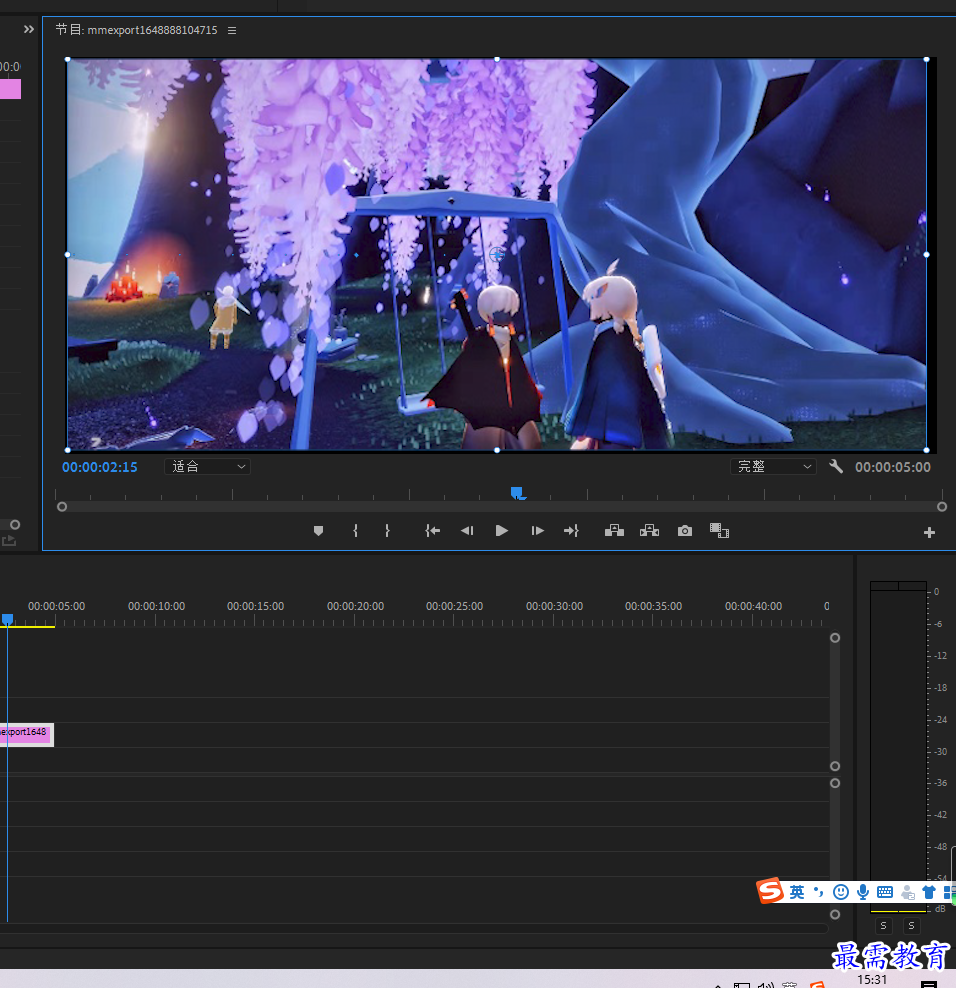Go to Out point button
The height and width of the screenshot is (988, 956).
[571, 531]
